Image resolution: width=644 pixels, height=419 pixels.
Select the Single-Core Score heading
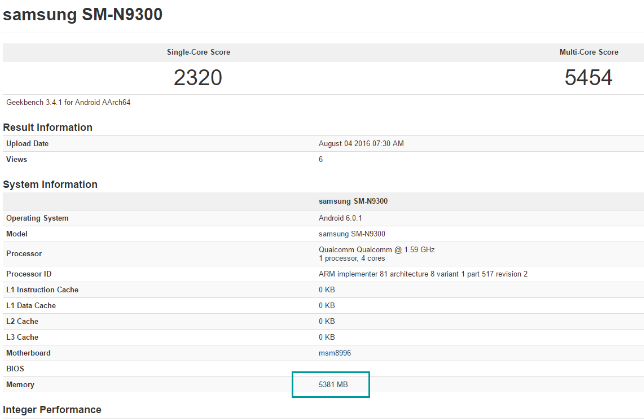tap(198, 52)
